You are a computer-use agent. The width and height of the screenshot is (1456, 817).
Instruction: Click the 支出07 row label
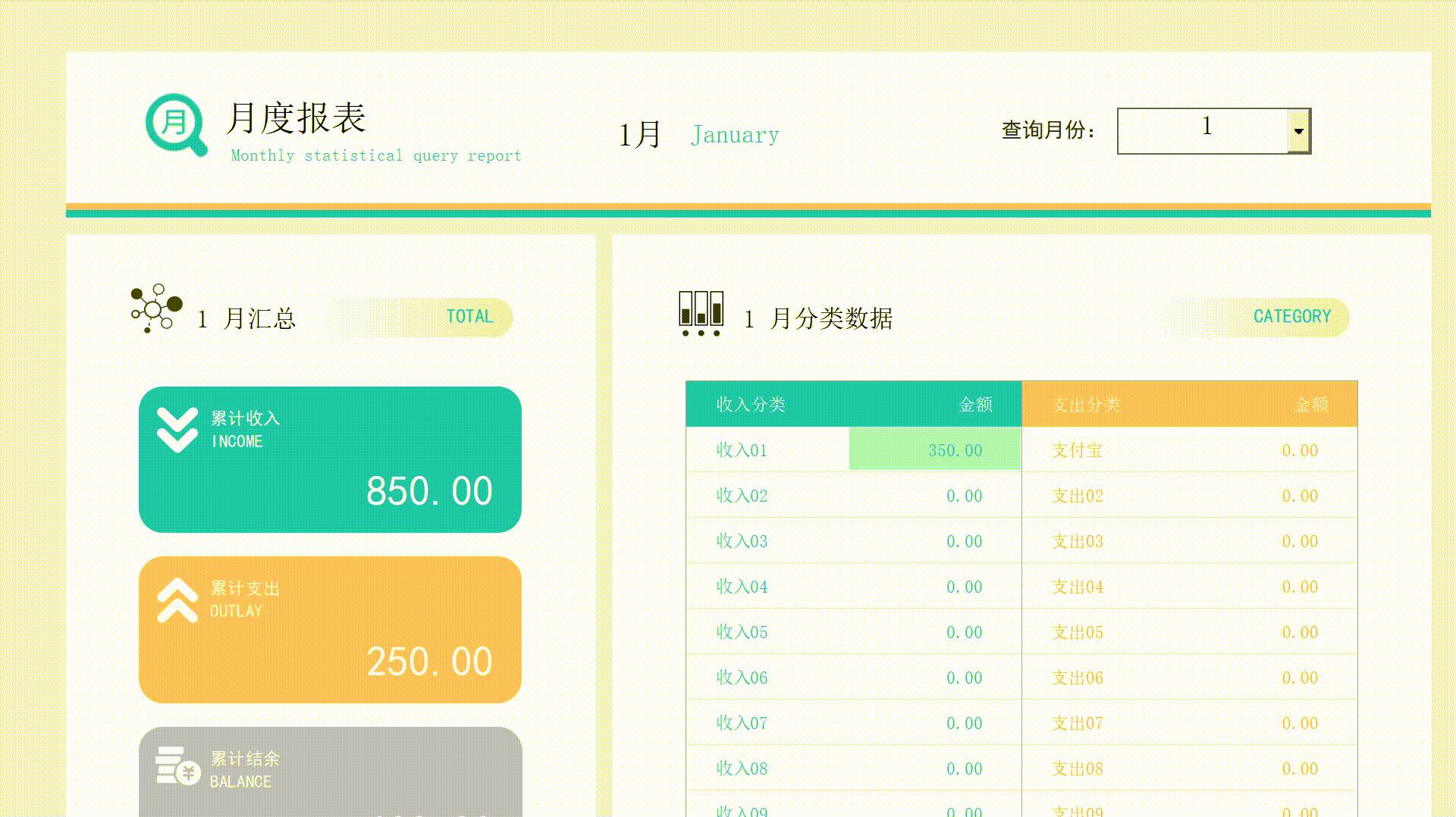click(1077, 723)
